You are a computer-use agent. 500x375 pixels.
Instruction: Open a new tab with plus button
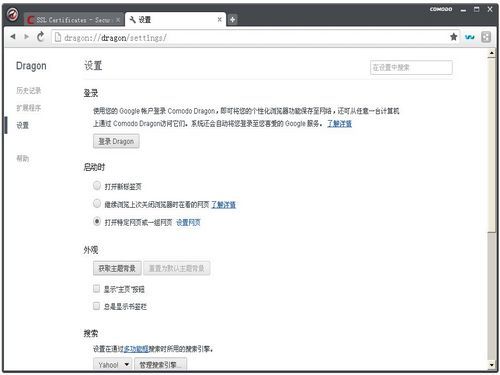click(x=232, y=20)
